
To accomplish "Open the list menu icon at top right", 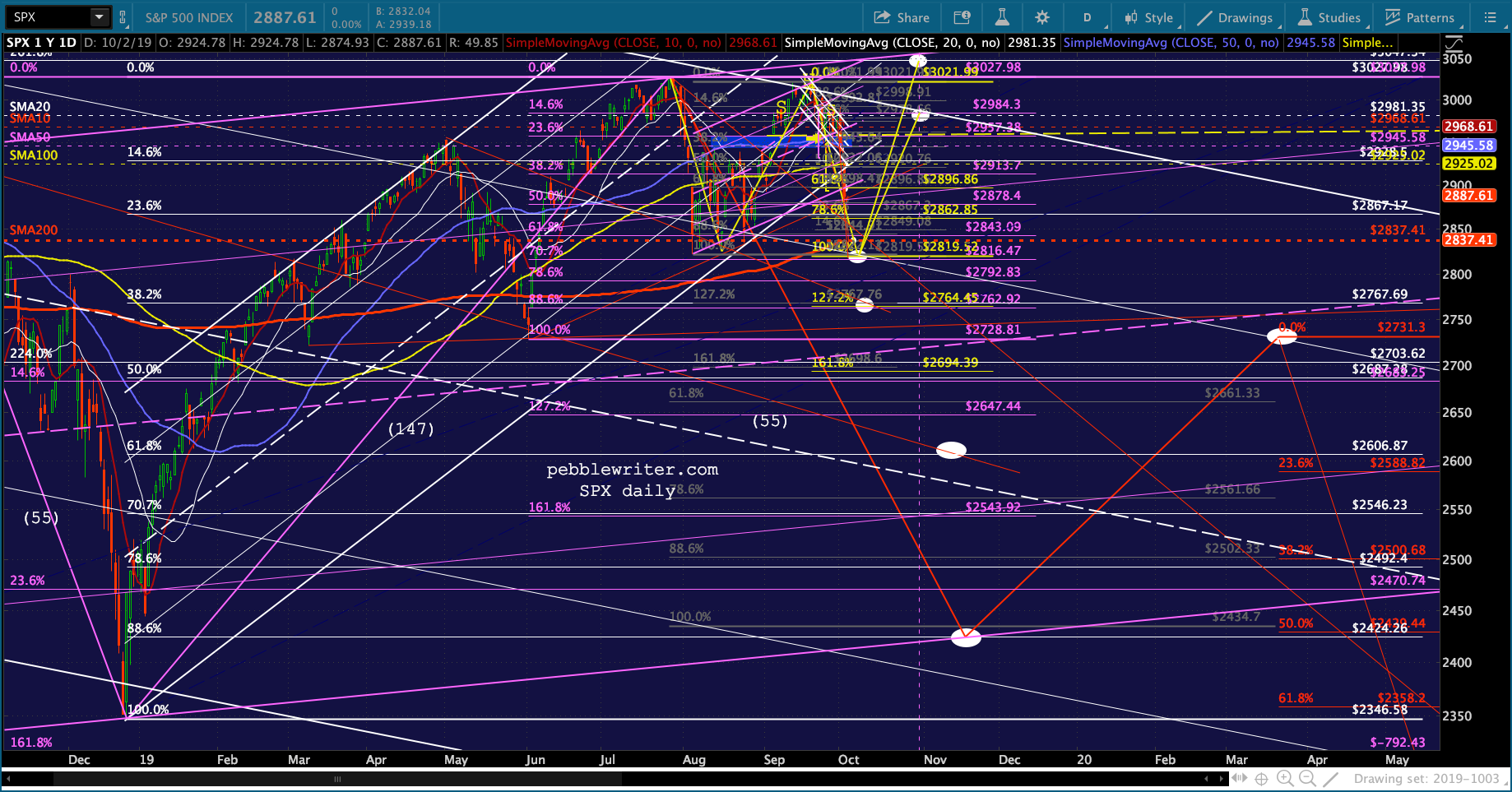I will tap(1490, 17).
